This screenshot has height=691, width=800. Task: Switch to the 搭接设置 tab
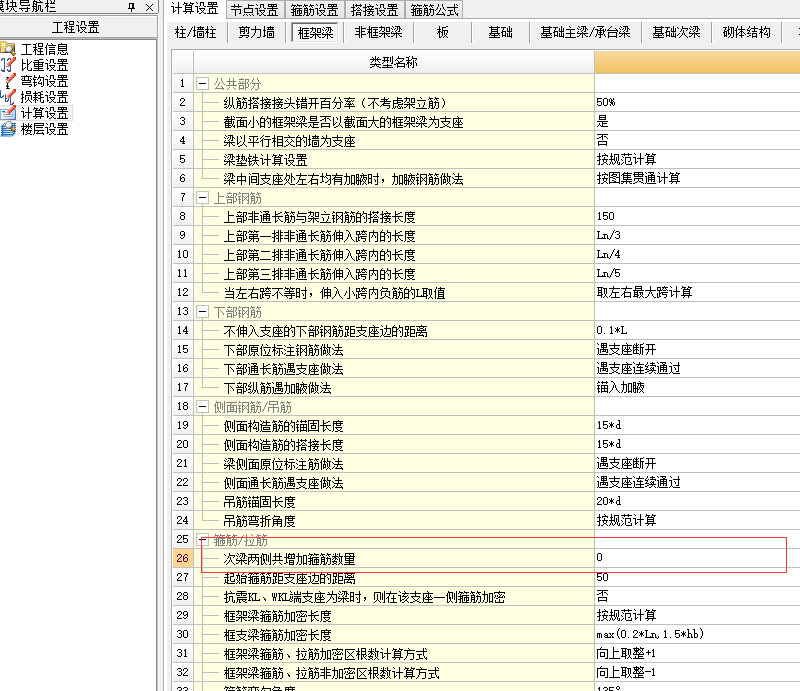click(374, 10)
